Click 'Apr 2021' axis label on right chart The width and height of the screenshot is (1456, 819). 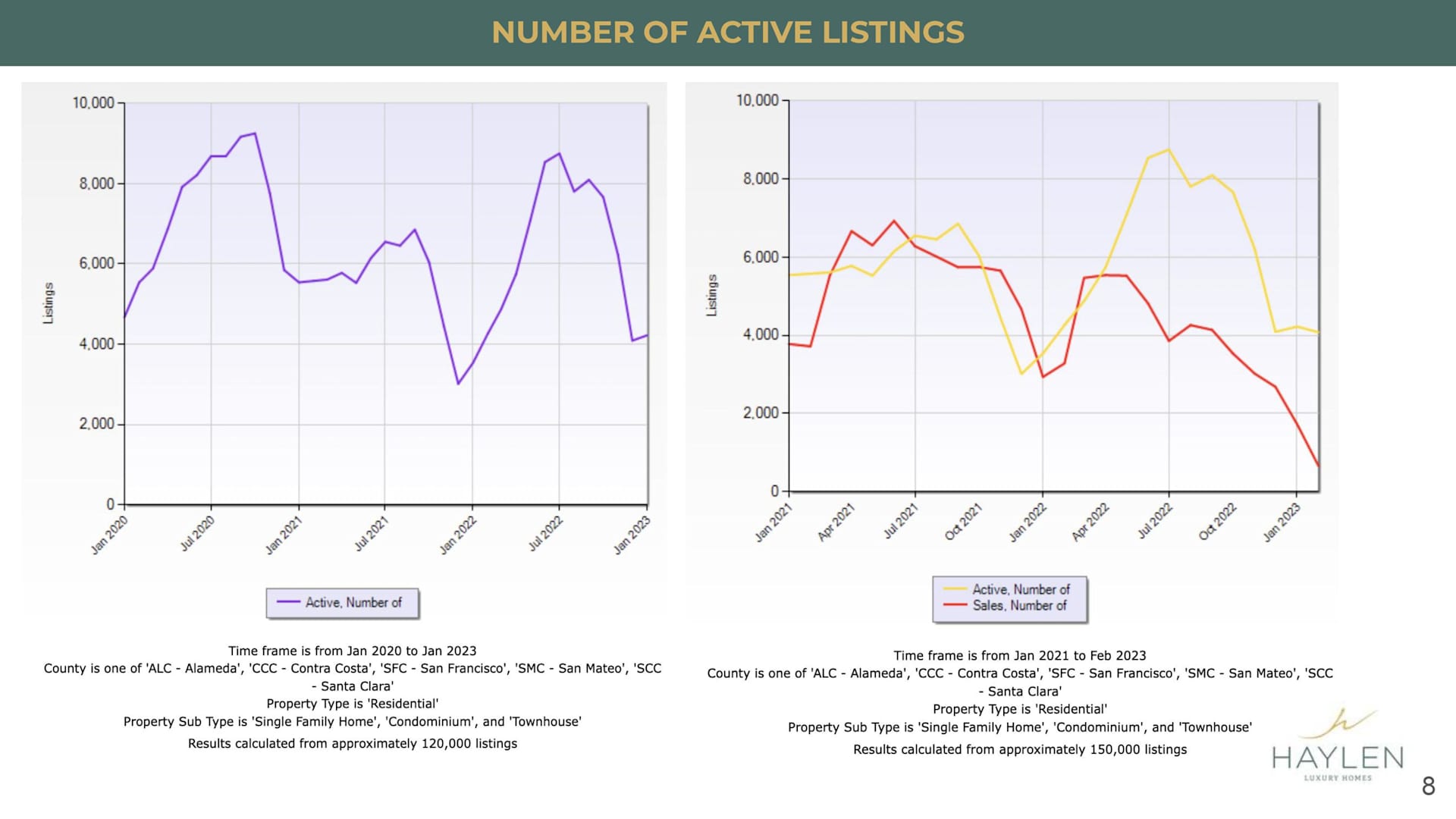pyautogui.click(x=836, y=522)
